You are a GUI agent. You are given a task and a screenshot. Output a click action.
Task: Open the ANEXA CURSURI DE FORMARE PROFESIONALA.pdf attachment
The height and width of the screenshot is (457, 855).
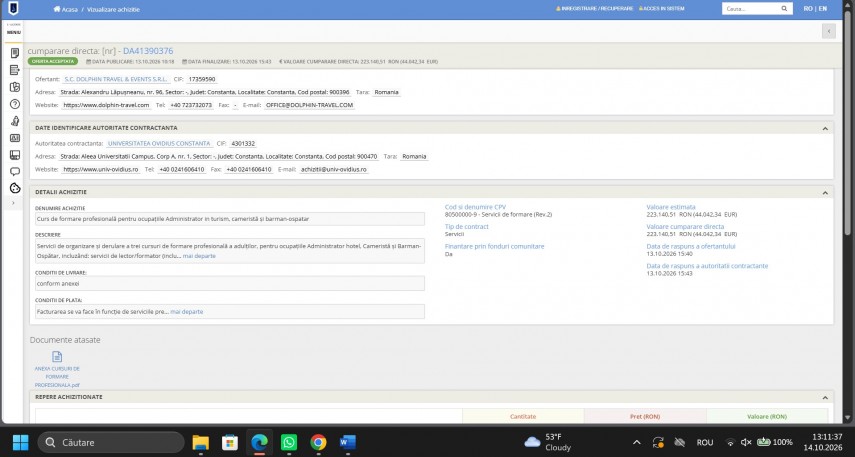click(57, 370)
